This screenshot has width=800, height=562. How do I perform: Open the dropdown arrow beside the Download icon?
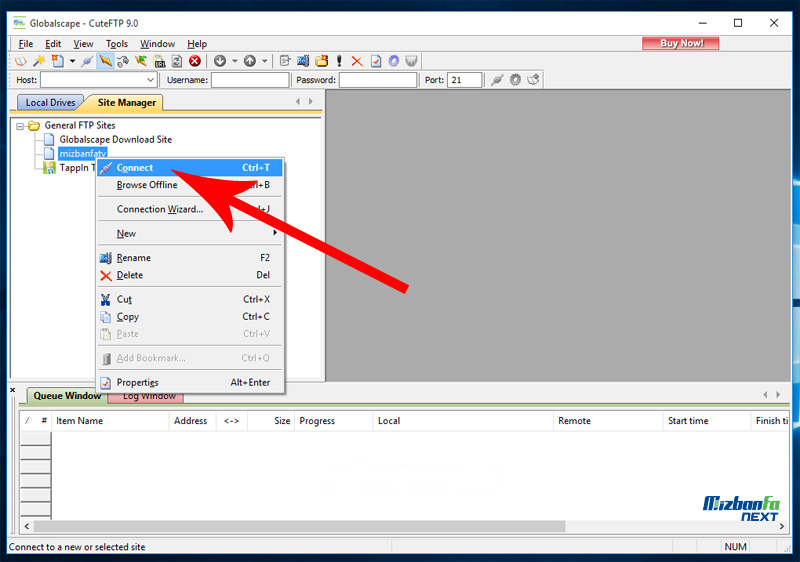click(x=234, y=61)
